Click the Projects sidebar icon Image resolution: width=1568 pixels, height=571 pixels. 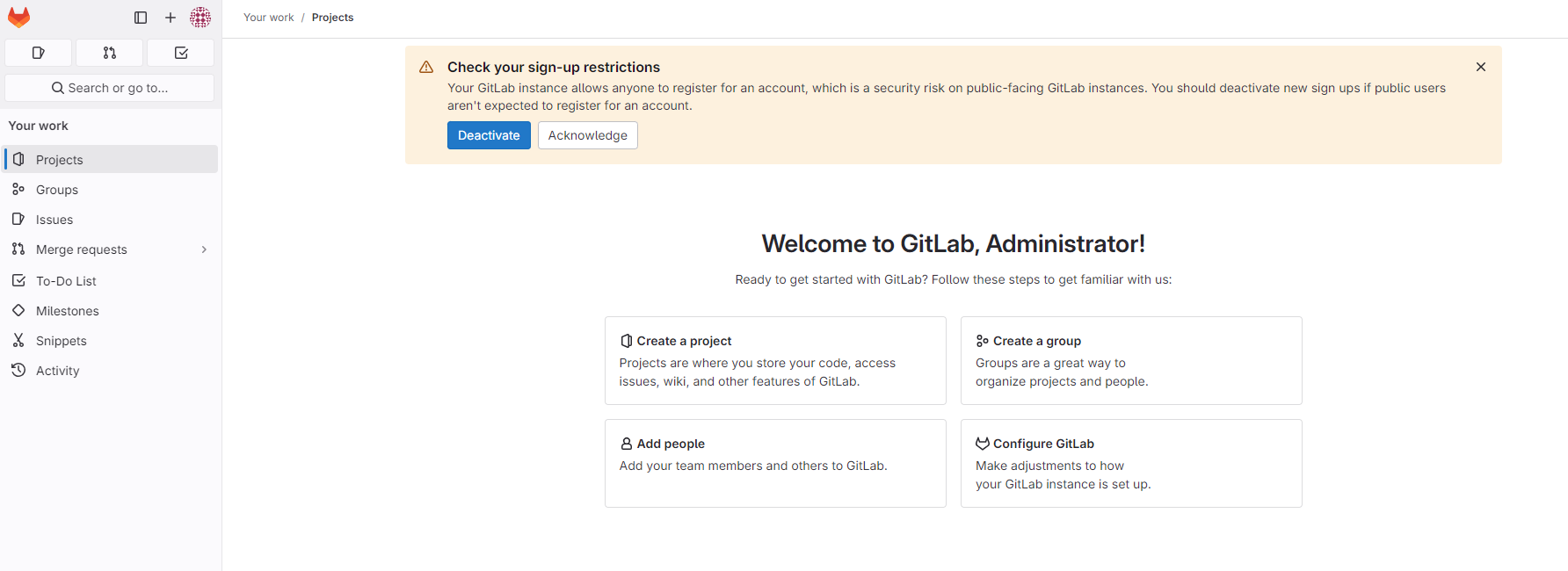pos(18,159)
